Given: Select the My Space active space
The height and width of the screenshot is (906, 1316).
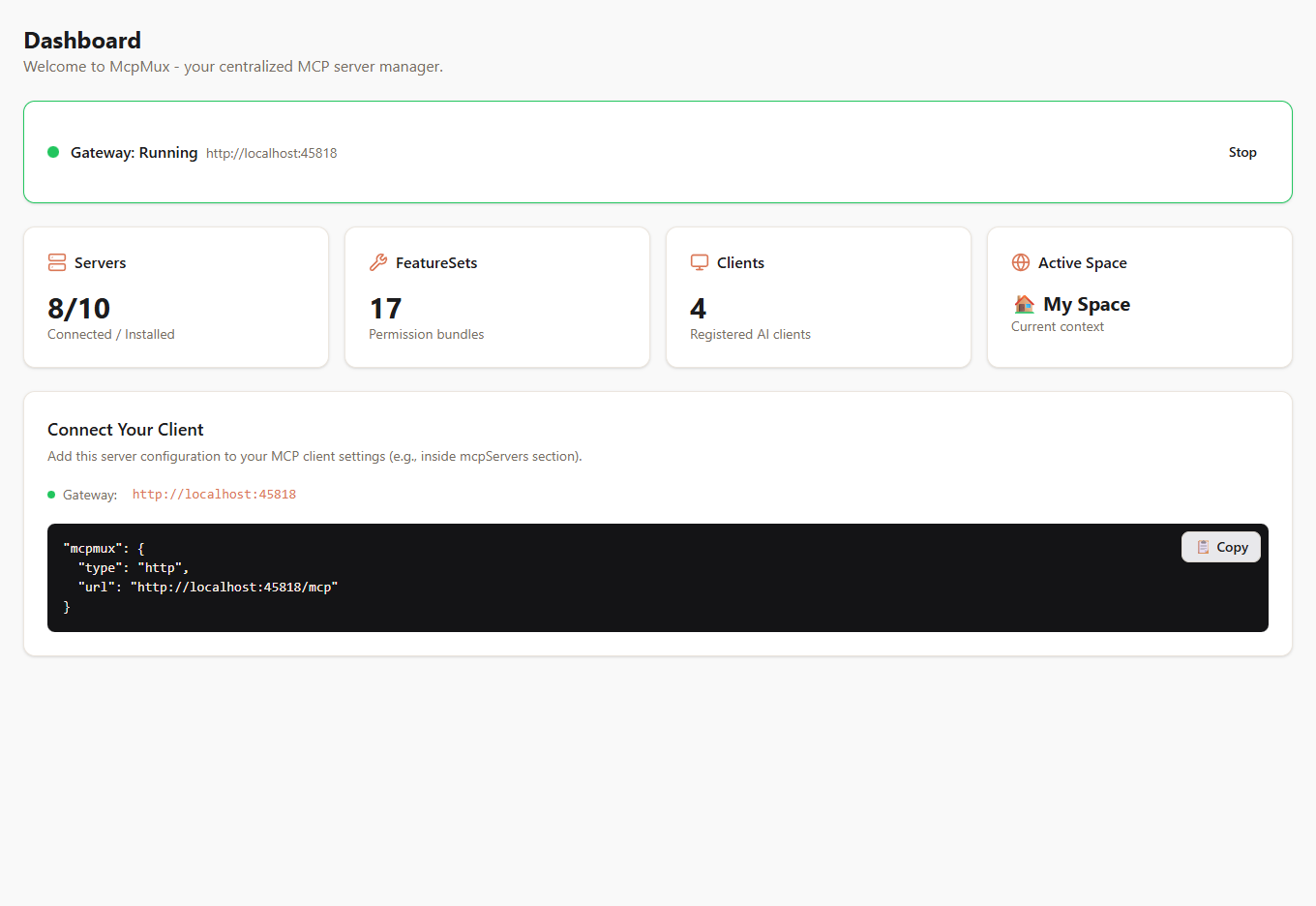Looking at the screenshot, I should [1087, 304].
